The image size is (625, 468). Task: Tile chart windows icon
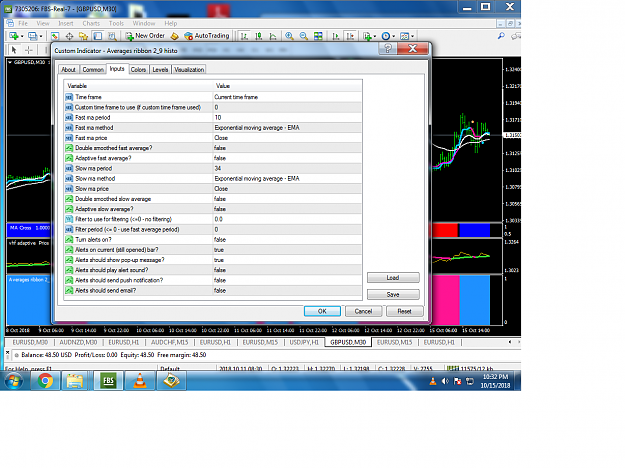tap(318, 36)
